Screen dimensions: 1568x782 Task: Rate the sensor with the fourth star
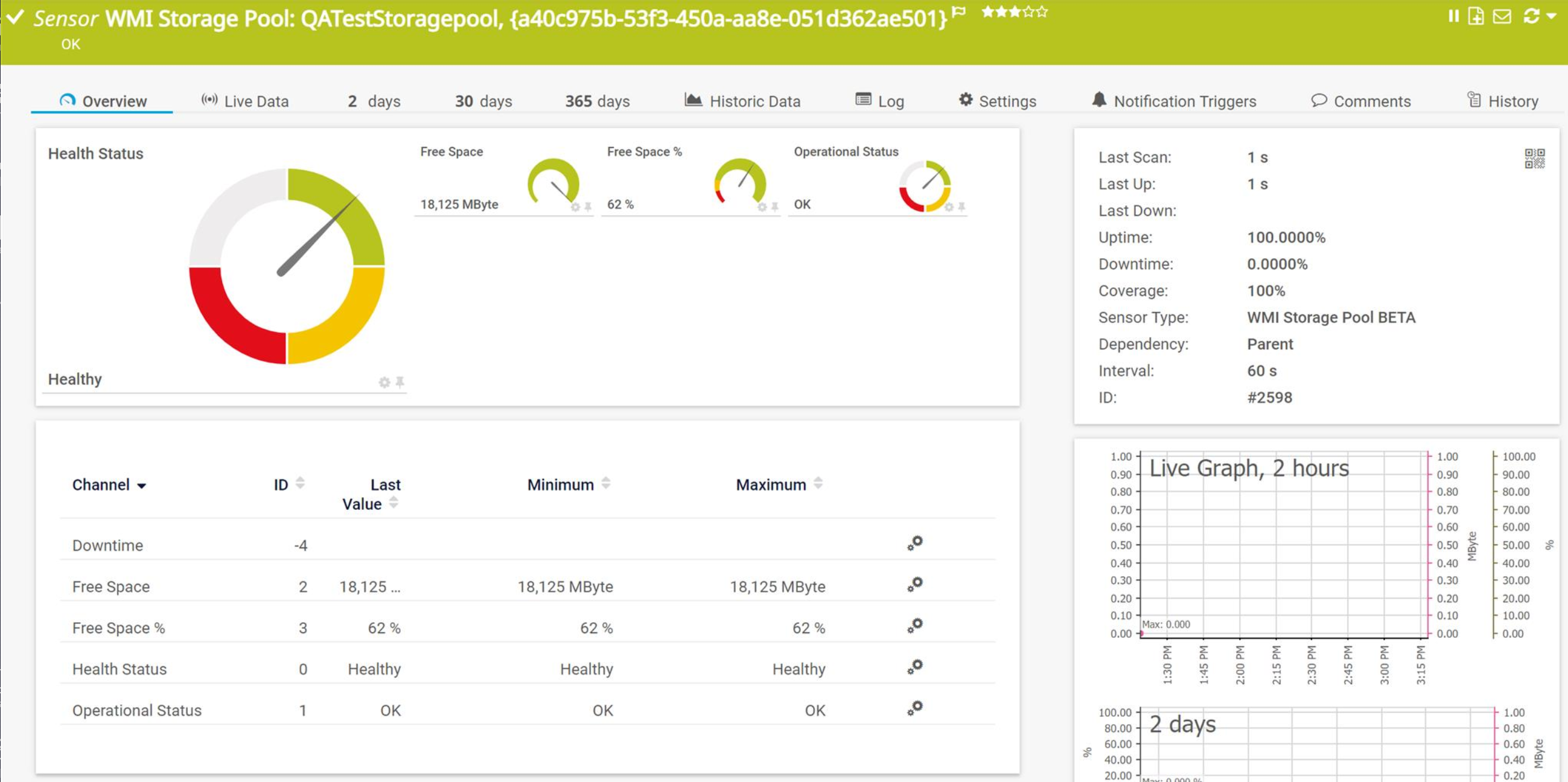[x=1029, y=11]
